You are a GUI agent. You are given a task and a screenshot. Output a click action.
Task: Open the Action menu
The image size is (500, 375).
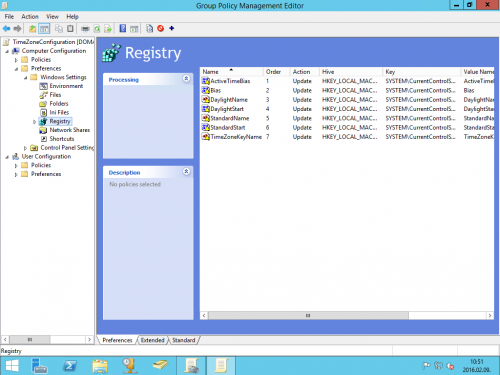click(x=30, y=17)
